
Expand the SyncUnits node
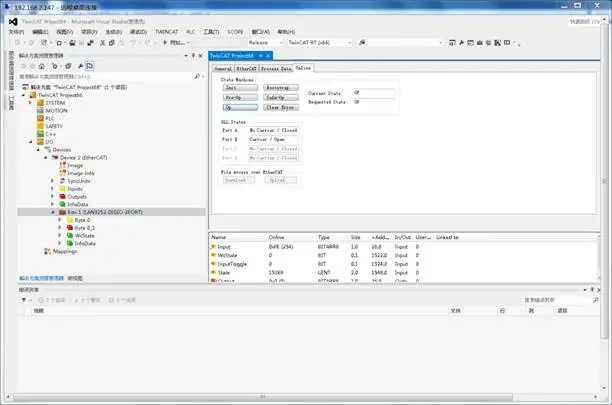pos(53,181)
